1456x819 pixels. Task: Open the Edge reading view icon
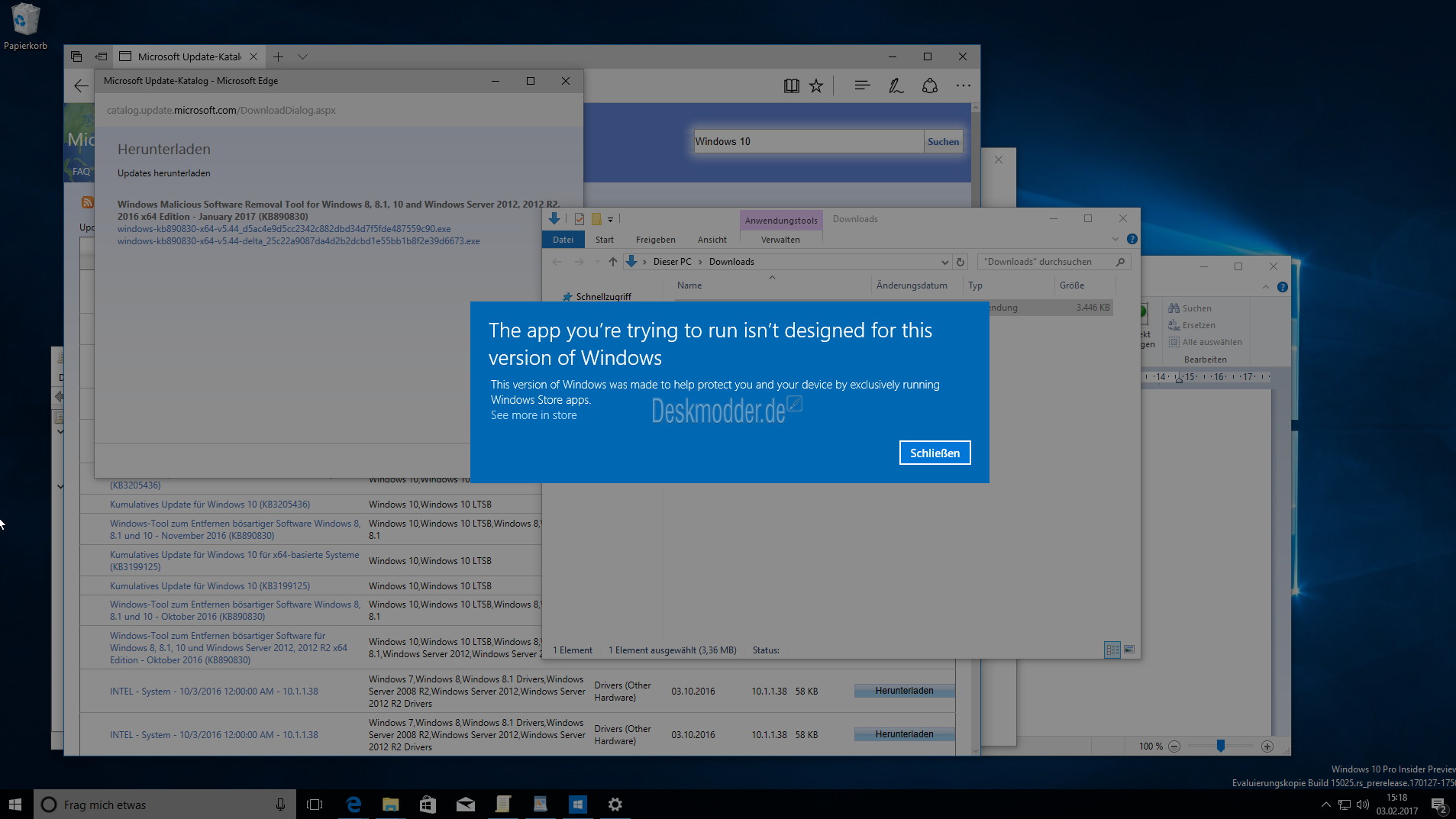pyautogui.click(x=791, y=86)
